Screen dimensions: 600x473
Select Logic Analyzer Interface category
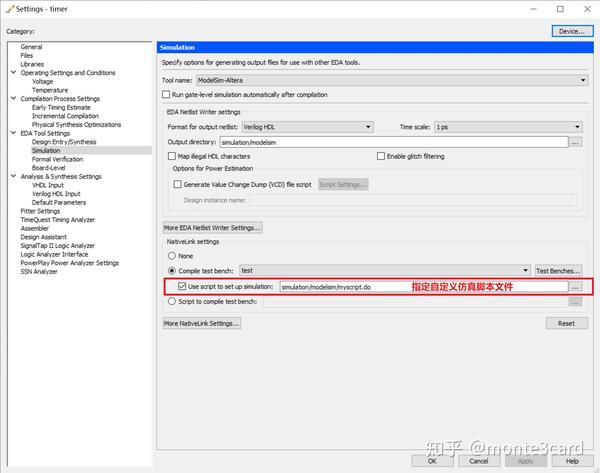coord(54,254)
